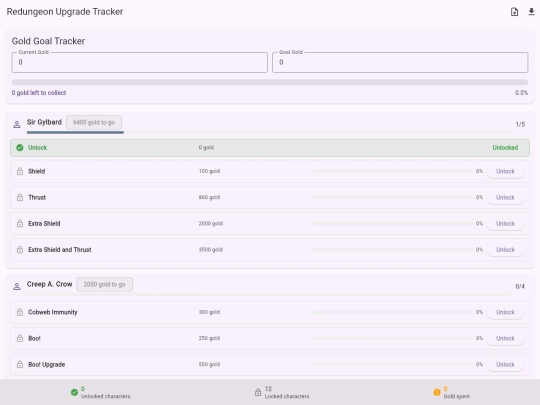This screenshot has height=405, width=540.
Task: Click the 1/5 progress counter
Action: pyautogui.click(x=520, y=124)
